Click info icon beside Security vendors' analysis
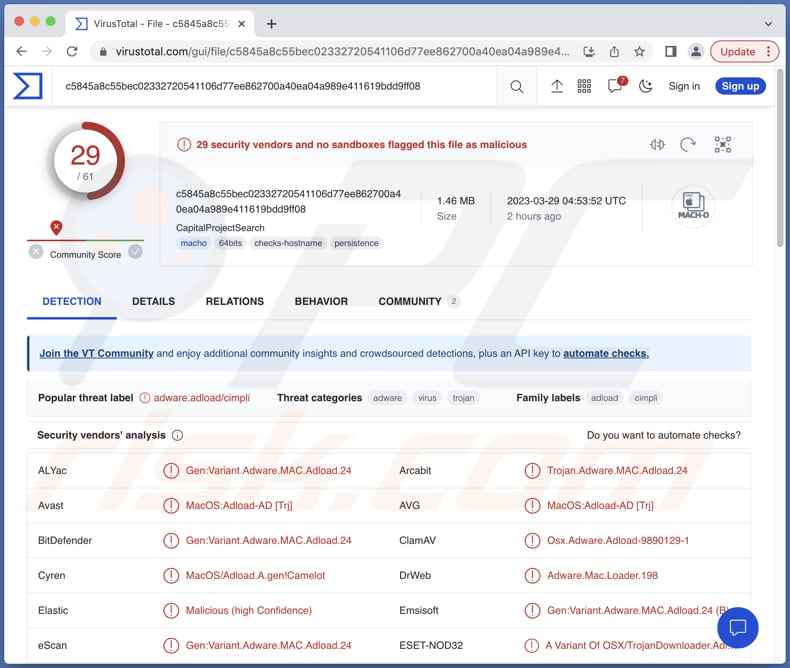 (177, 435)
